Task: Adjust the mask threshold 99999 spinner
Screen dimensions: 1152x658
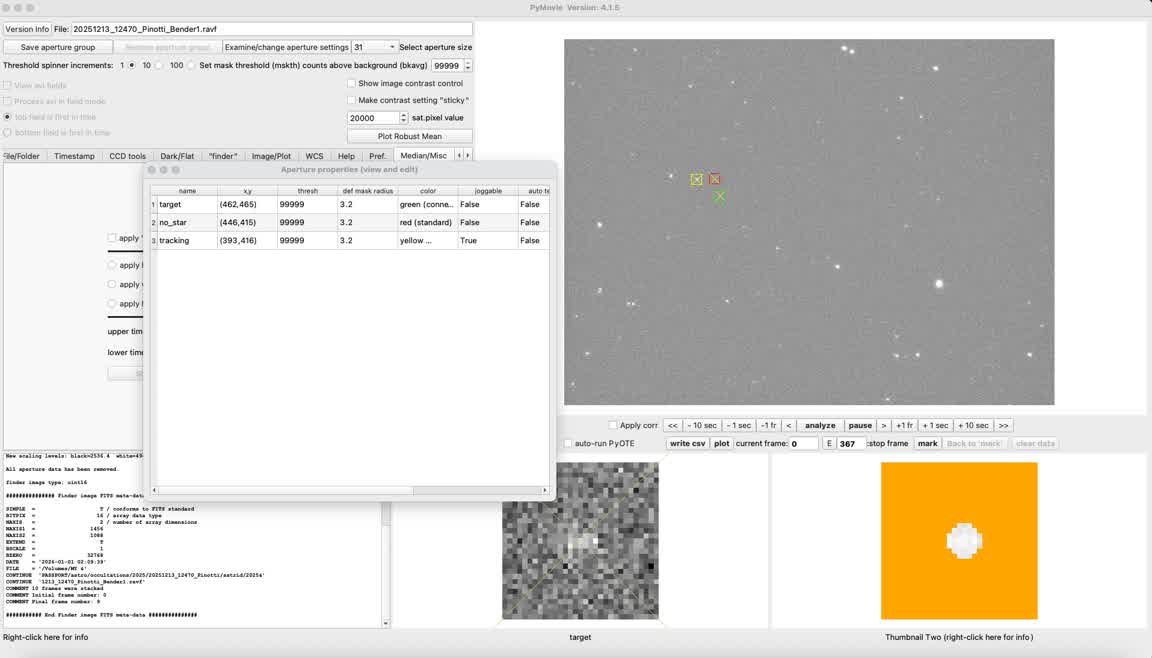Action: 467,66
